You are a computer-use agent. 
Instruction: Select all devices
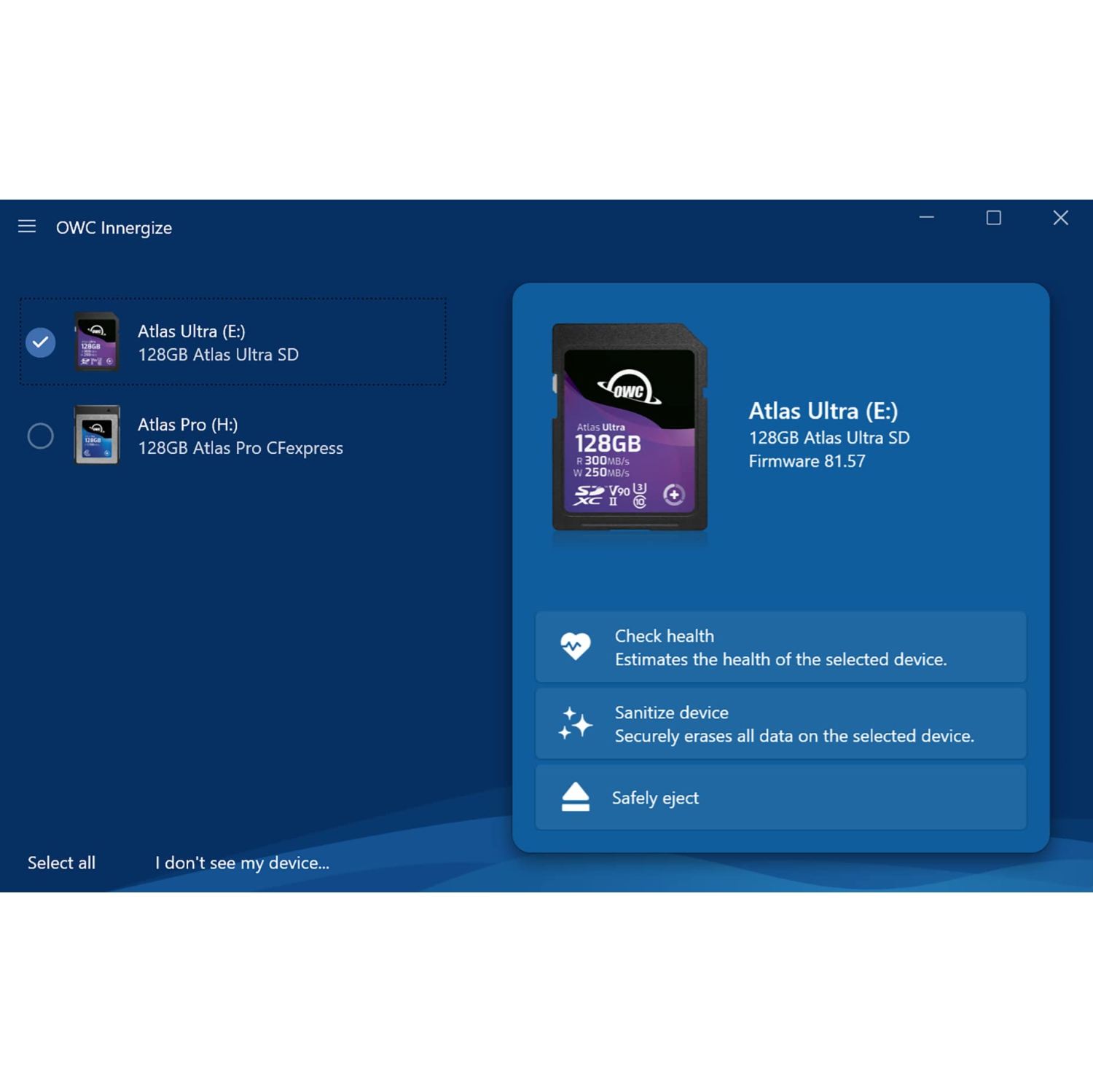61,863
